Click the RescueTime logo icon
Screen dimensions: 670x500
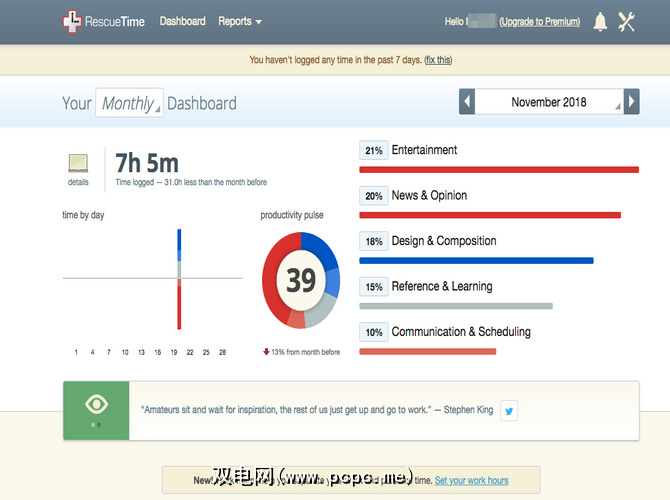pyautogui.click(x=71, y=21)
